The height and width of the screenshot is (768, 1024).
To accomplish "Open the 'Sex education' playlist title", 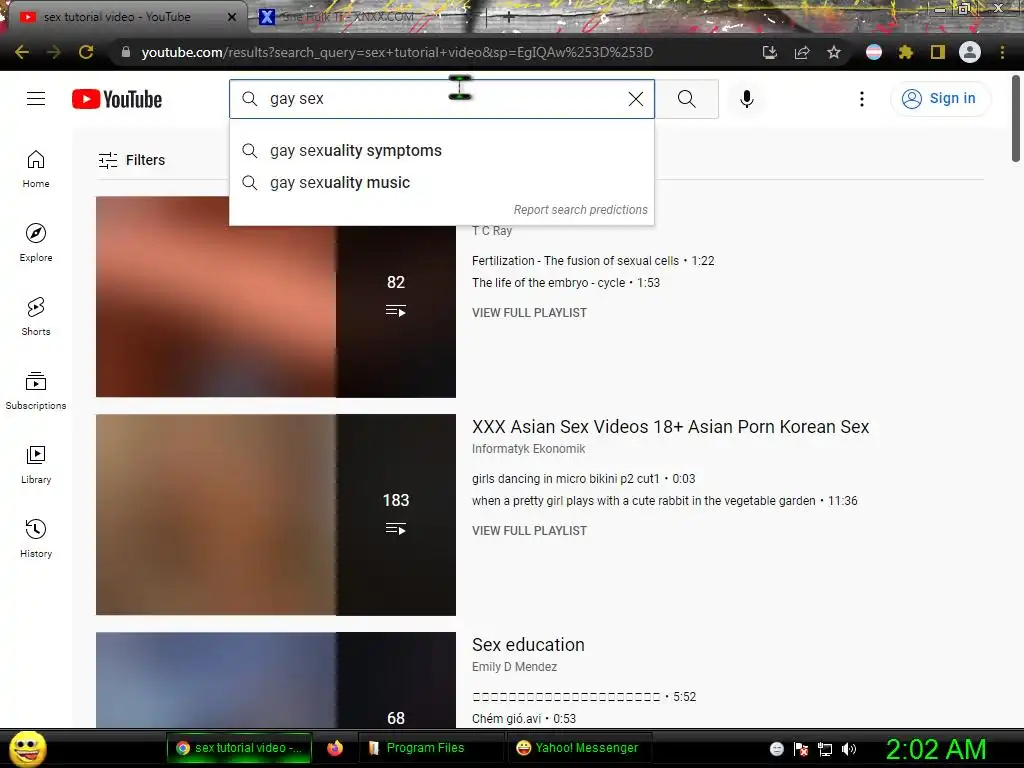I will pyautogui.click(x=528, y=645).
